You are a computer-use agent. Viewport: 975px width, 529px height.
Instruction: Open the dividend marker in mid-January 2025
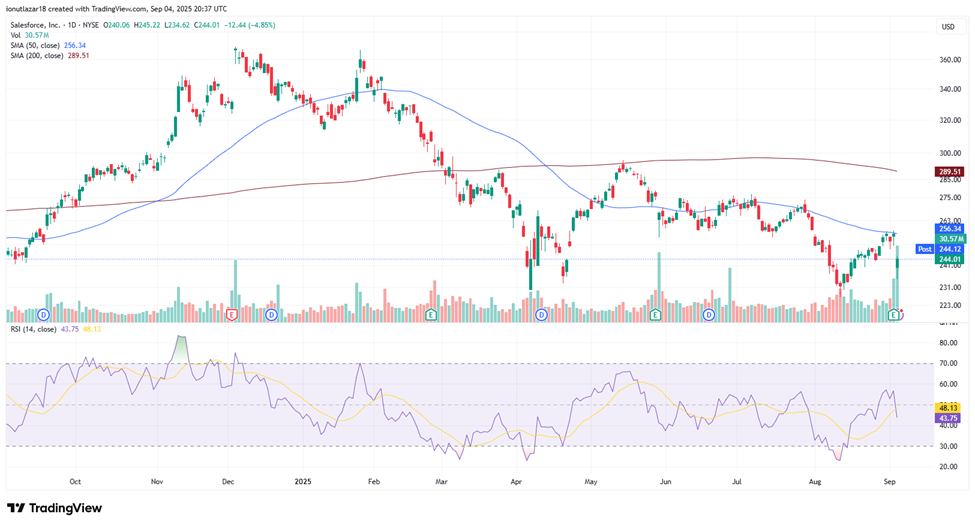click(272, 314)
